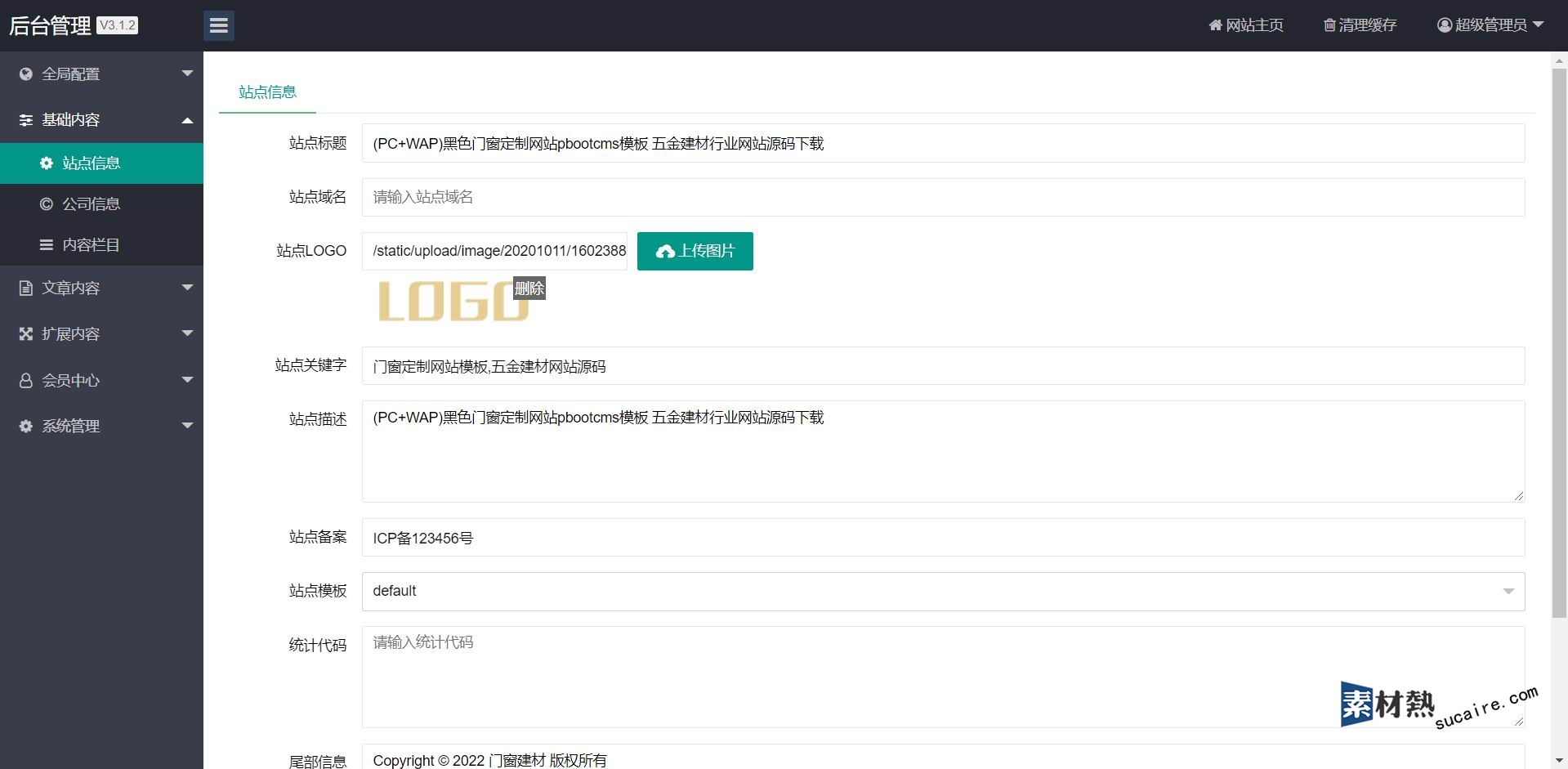Click the 站点备案 input field
This screenshot has width=1568, height=769.
[x=943, y=538]
